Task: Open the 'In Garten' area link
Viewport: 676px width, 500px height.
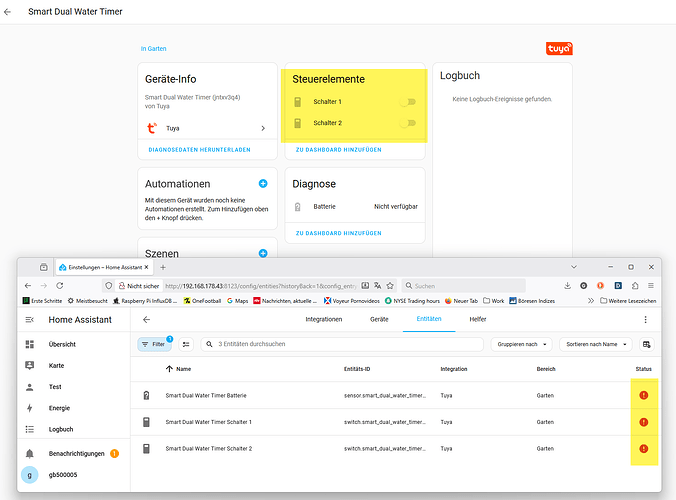Action: pos(153,49)
